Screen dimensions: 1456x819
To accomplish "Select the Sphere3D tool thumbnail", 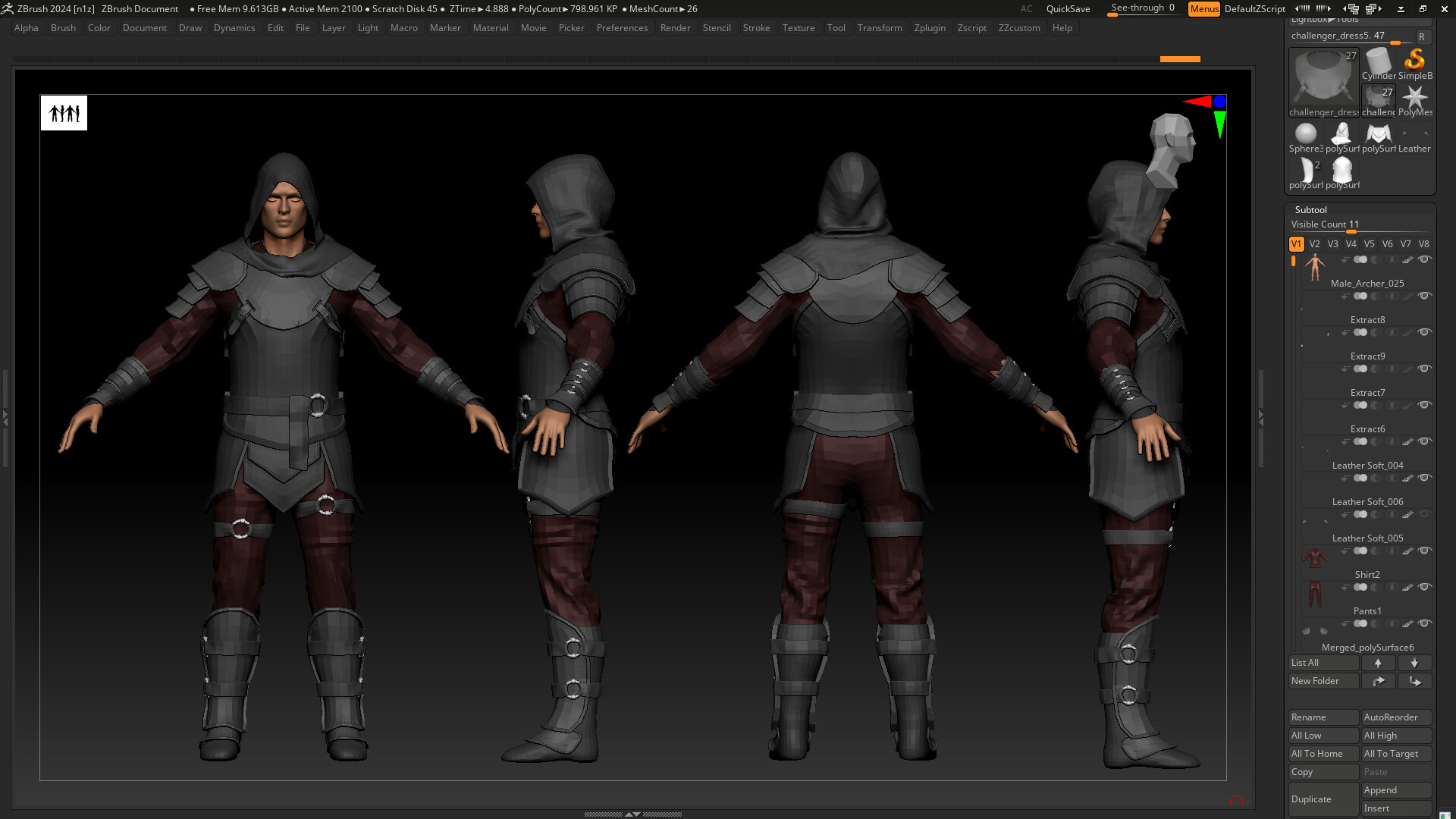I will (x=1306, y=133).
